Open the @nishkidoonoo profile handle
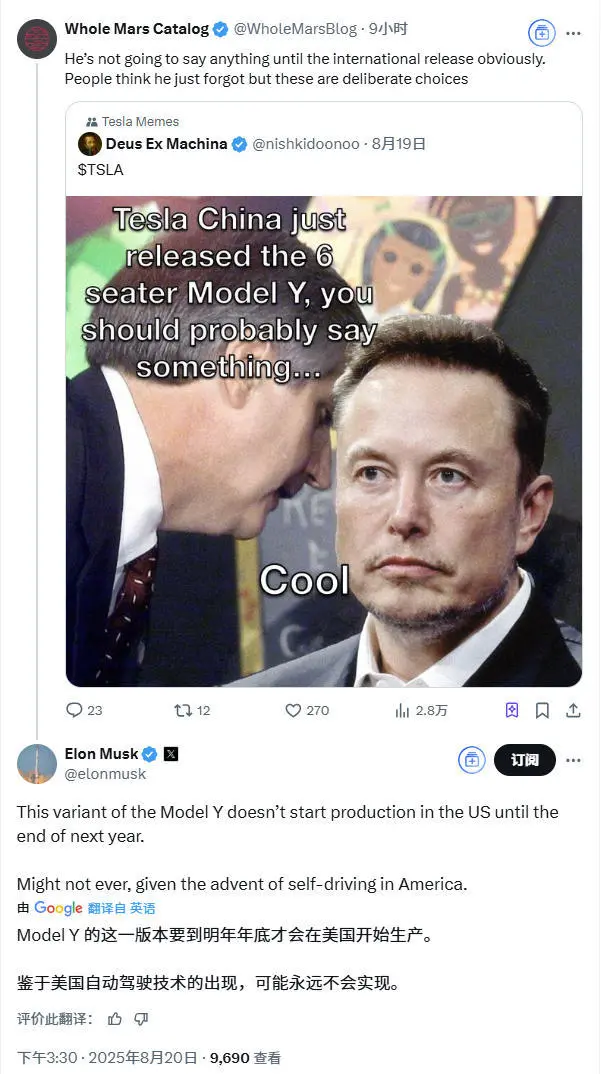Screen dimensions: 612x1074 (x=306, y=144)
